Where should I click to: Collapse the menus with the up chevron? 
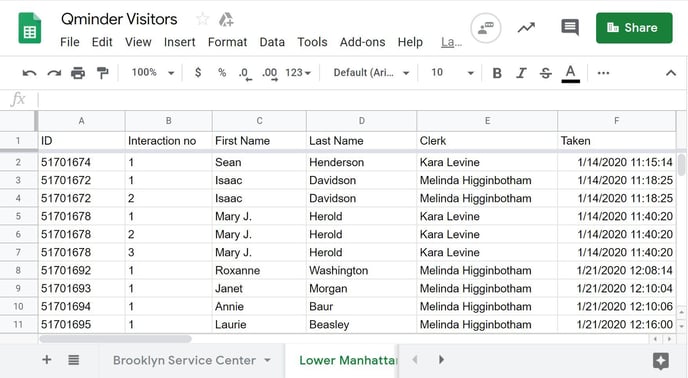[x=670, y=73]
